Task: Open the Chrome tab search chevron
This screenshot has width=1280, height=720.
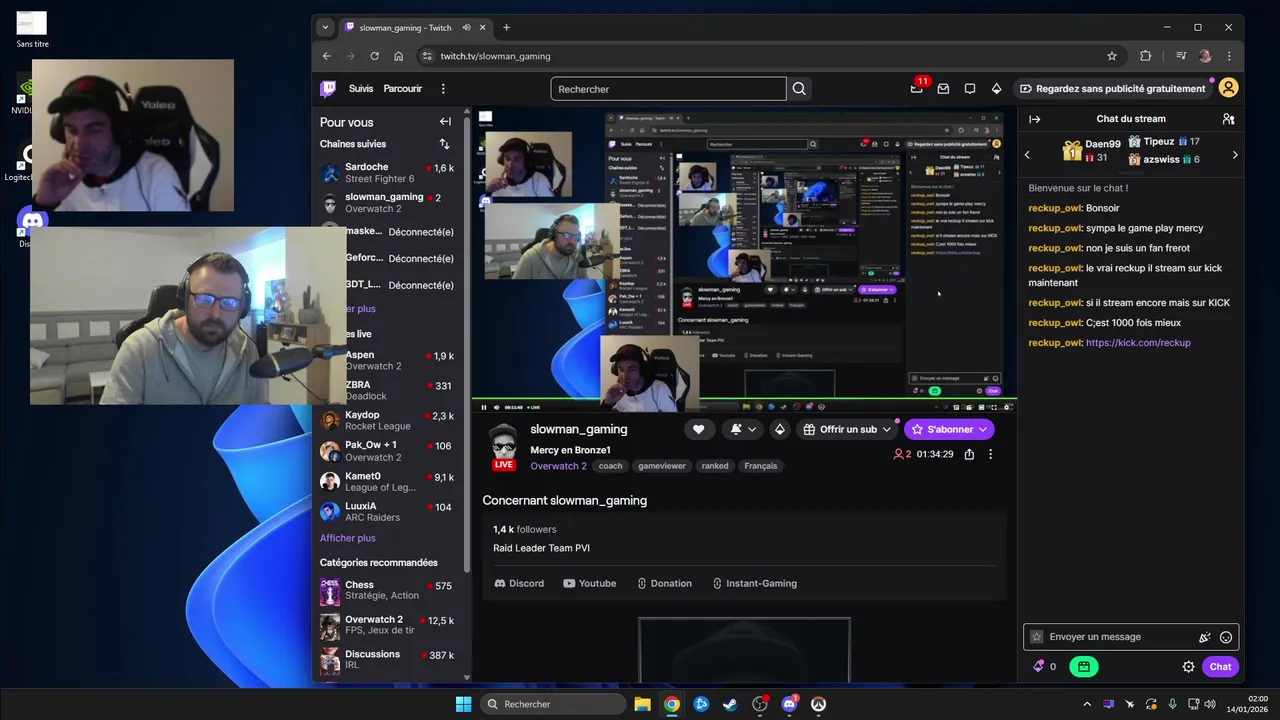Action: [x=325, y=27]
